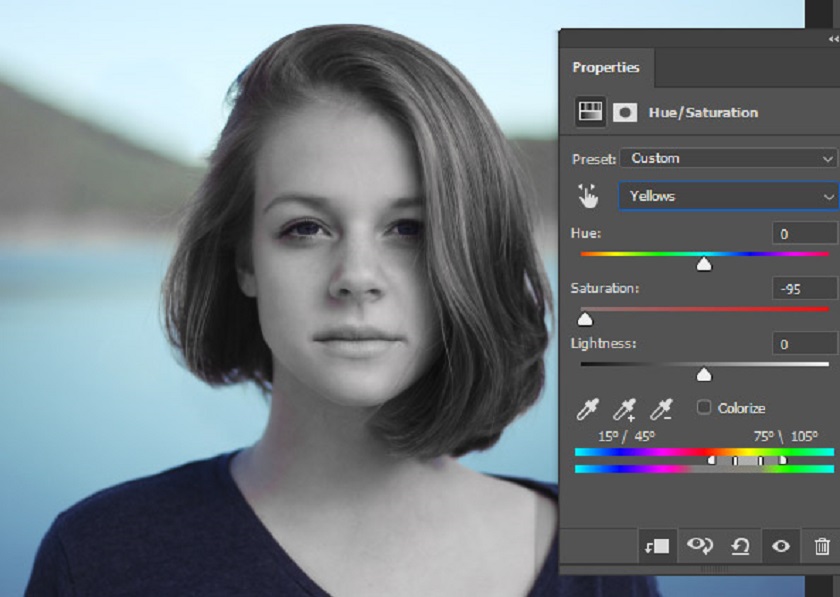Select the Subtract from Sample eyedropper

661,409
